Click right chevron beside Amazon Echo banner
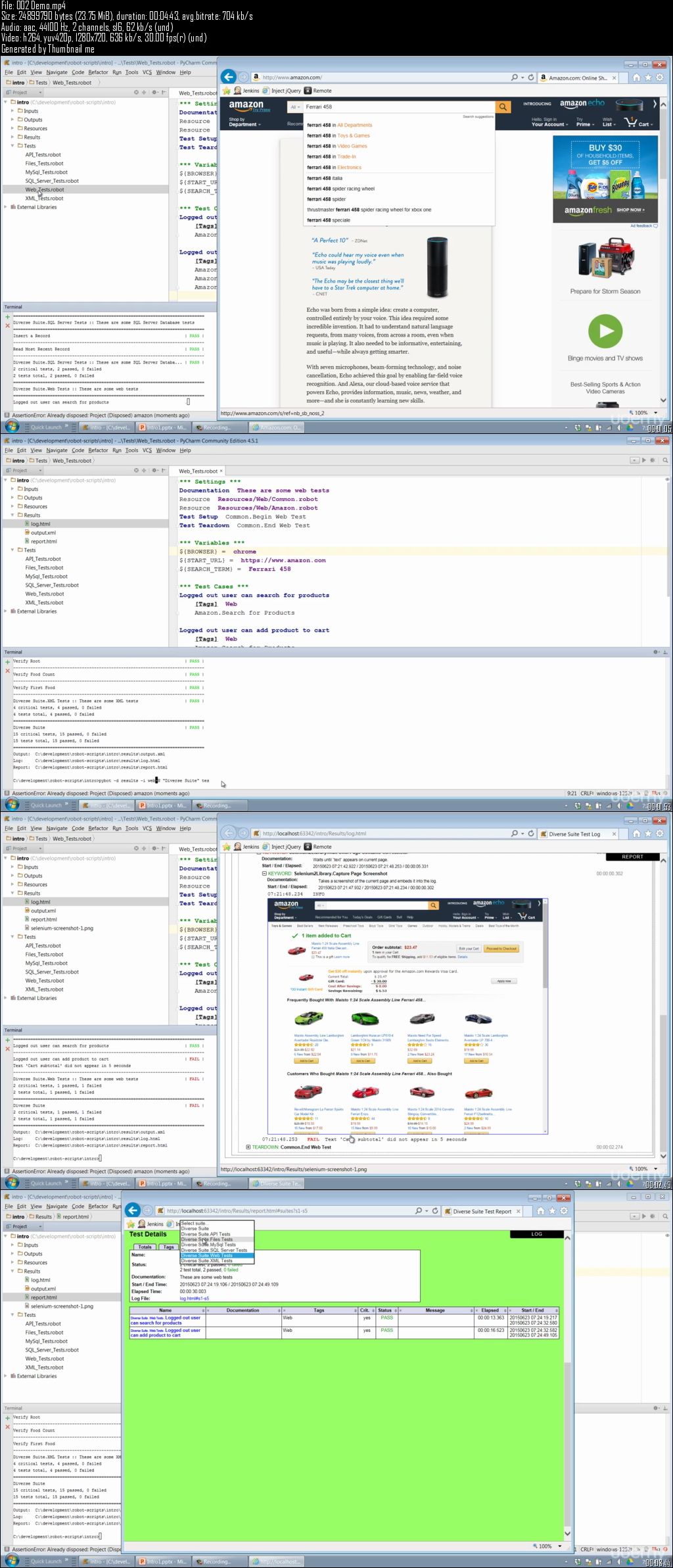 point(655,104)
